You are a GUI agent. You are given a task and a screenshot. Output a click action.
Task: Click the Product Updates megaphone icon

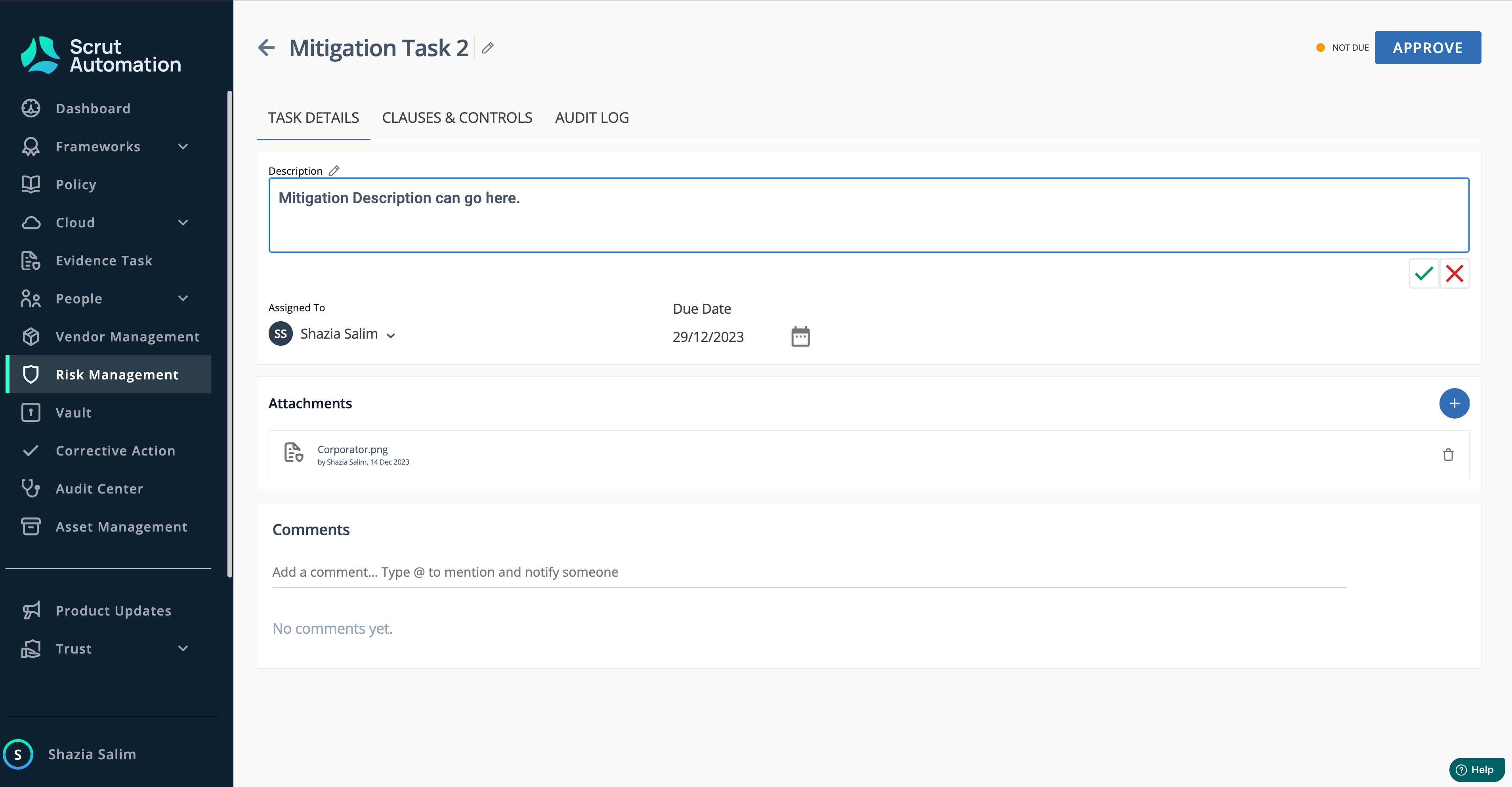31,610
